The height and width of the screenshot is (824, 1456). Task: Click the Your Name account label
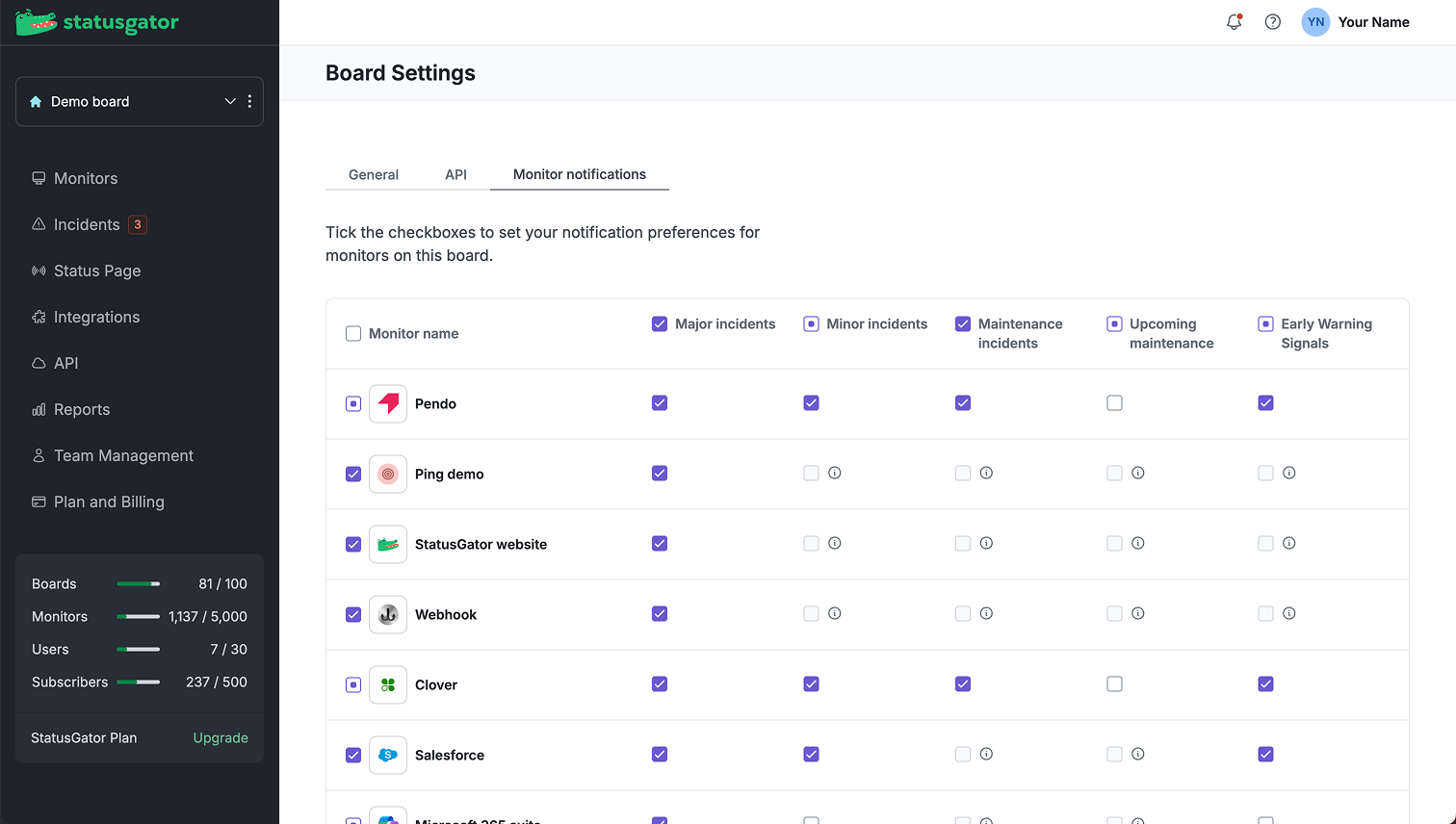coord(1373,22)
